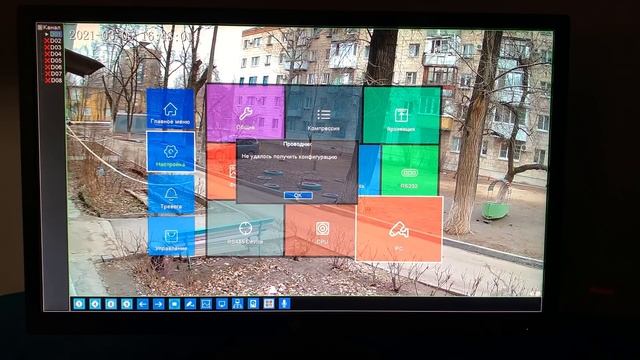Select channel D01 in the list

(55, 34)
